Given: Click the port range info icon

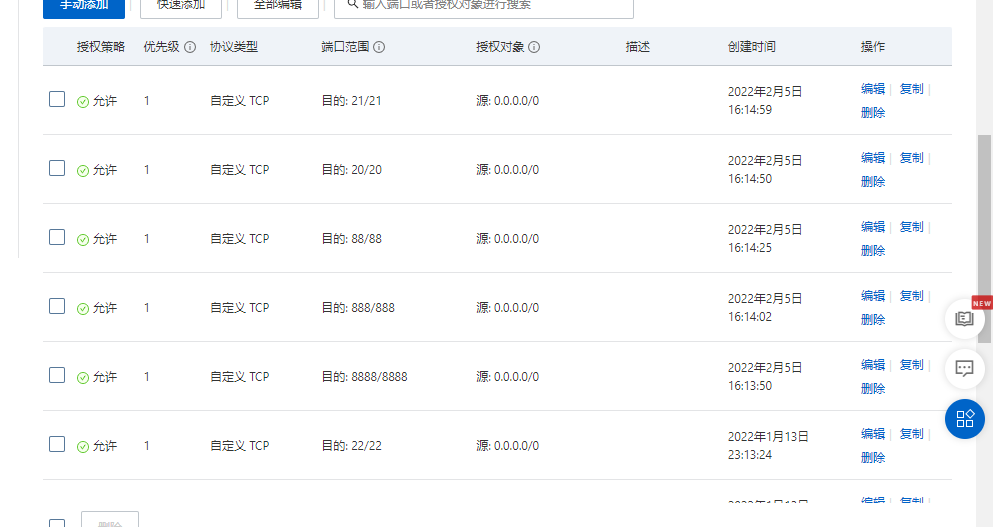Looking at the screenshot, I should (x=379, y=47).
